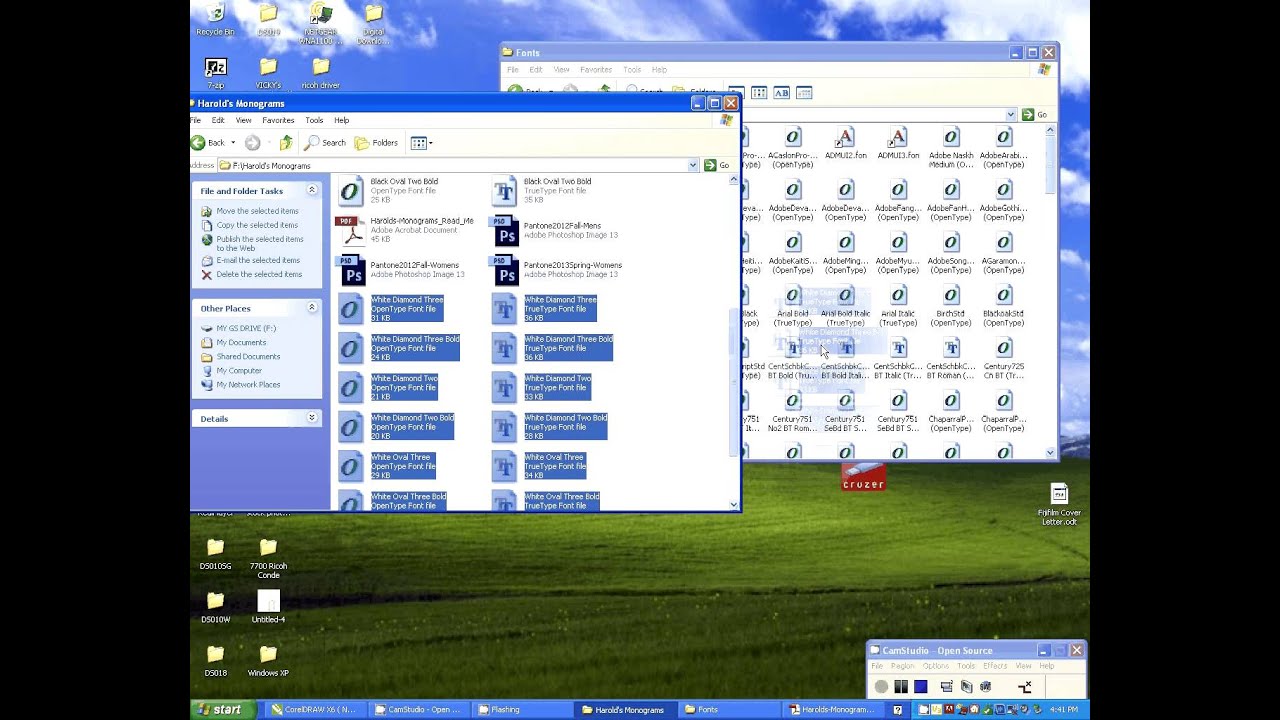This screenshot has width=1280, height=720.
Task: Click the Fonts window vertical scrollbar thumb
Action: coord(1050,163)
